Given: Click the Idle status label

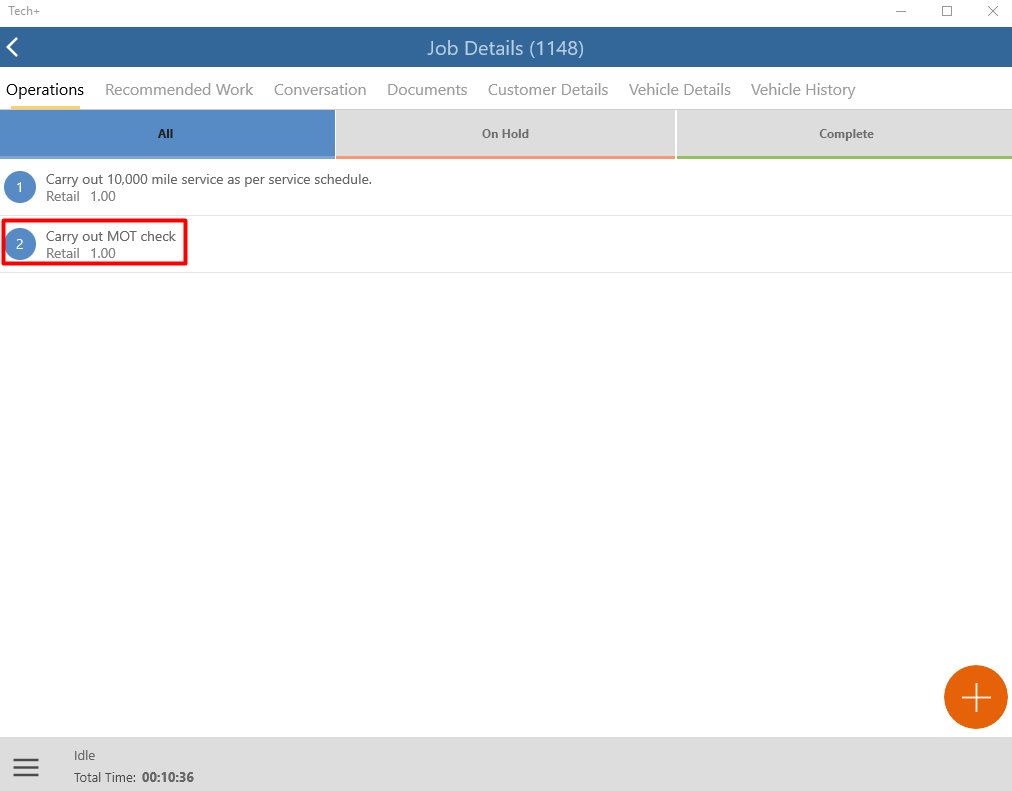Looking at the screenshot, I should [85, 756].
